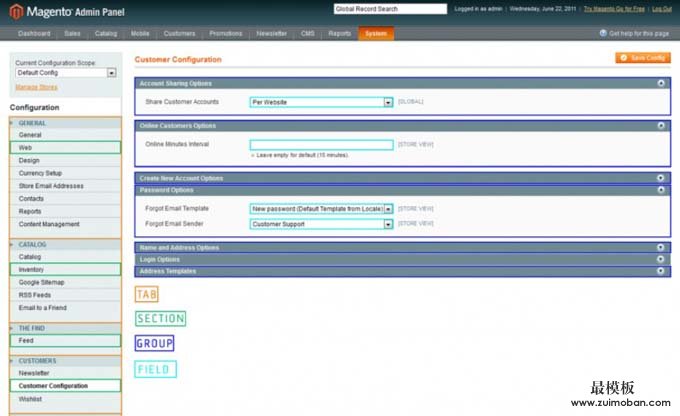
Task: Open the Reports top menu
Action: coord(340,33)
